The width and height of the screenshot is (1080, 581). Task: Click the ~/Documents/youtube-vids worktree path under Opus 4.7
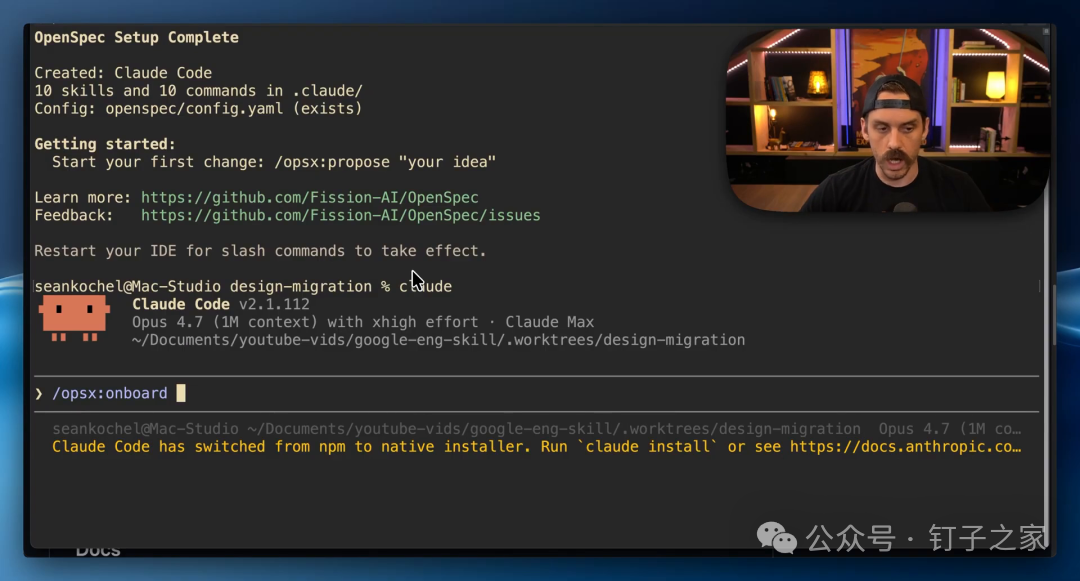[439, 340]
